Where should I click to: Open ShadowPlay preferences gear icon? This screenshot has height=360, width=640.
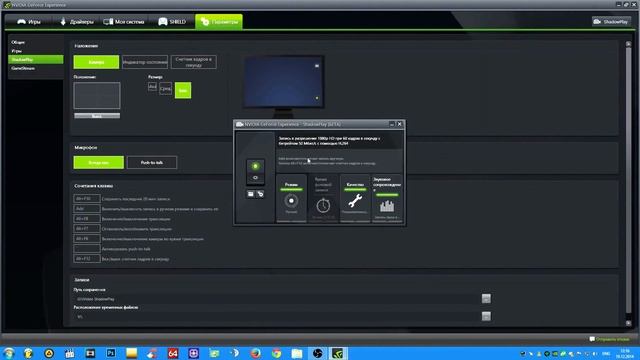pos(260,194)
